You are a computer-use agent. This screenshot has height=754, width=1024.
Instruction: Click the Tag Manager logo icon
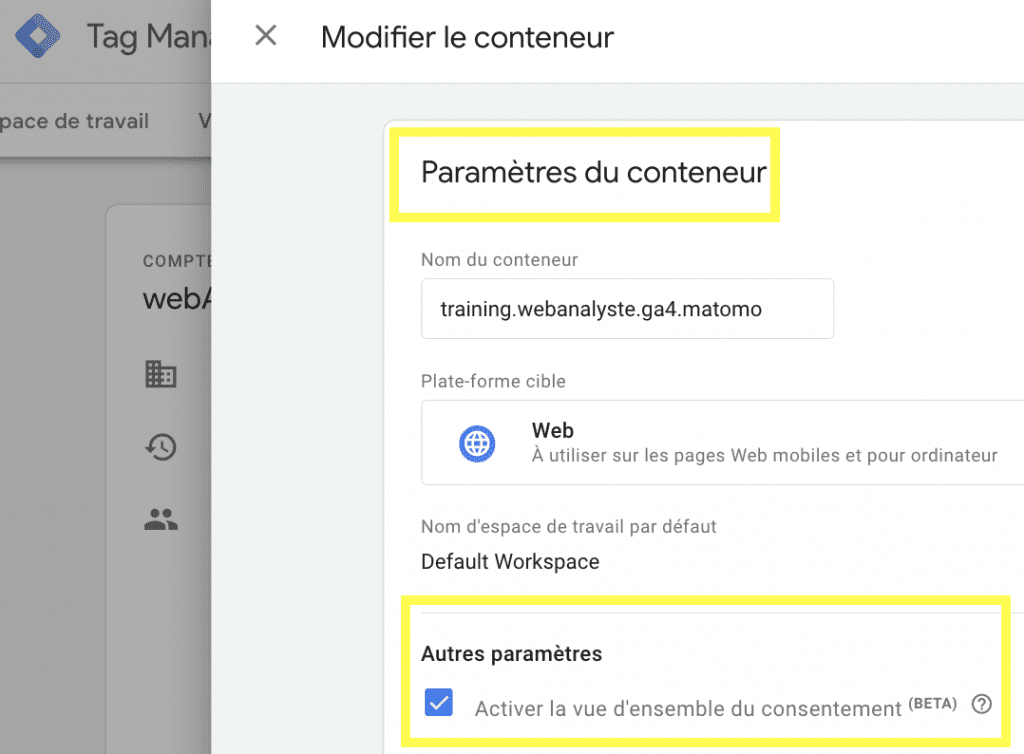[x=37, y=37]
